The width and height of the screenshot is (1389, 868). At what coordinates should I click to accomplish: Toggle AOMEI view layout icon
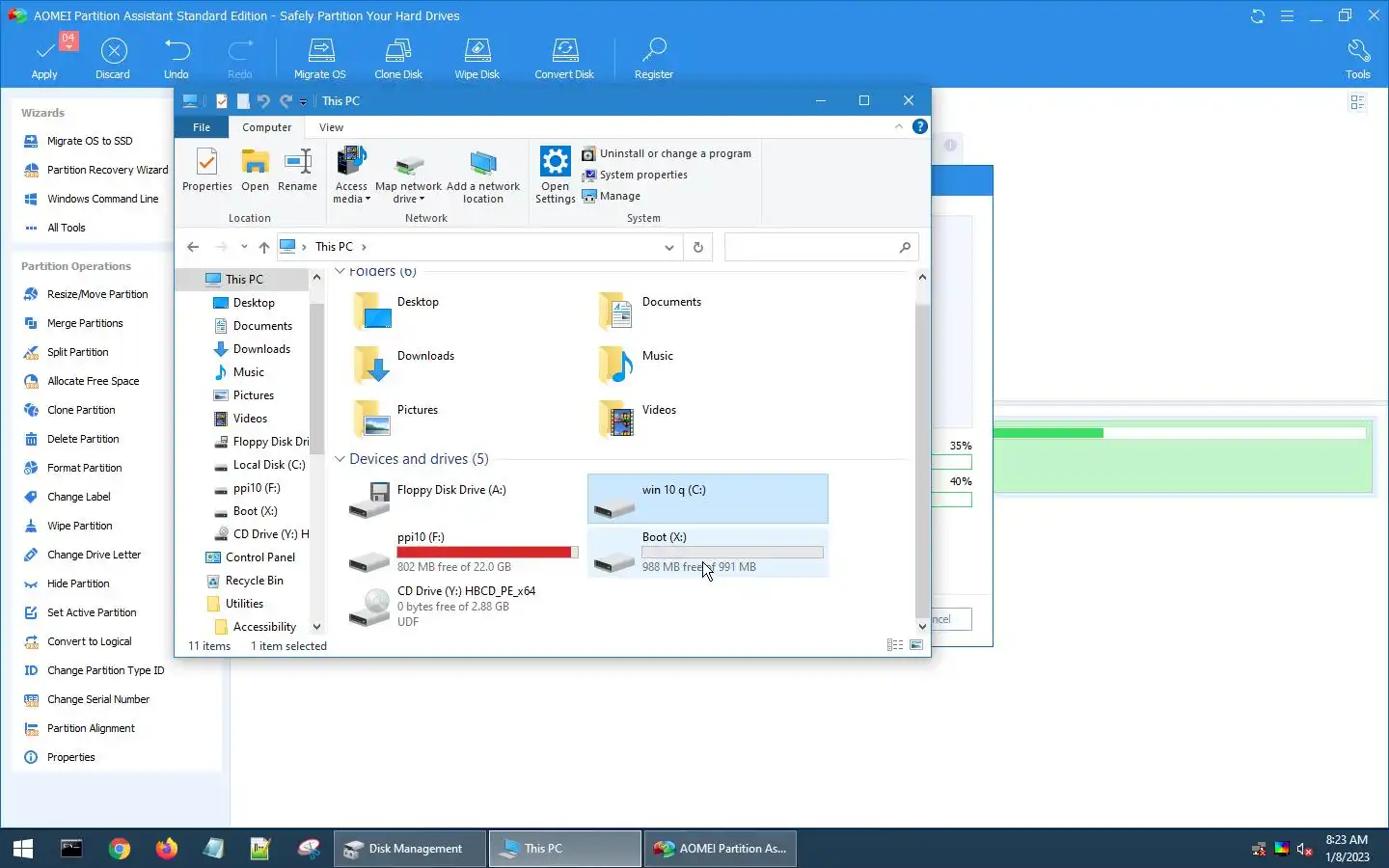click(x=1357, y=102)
